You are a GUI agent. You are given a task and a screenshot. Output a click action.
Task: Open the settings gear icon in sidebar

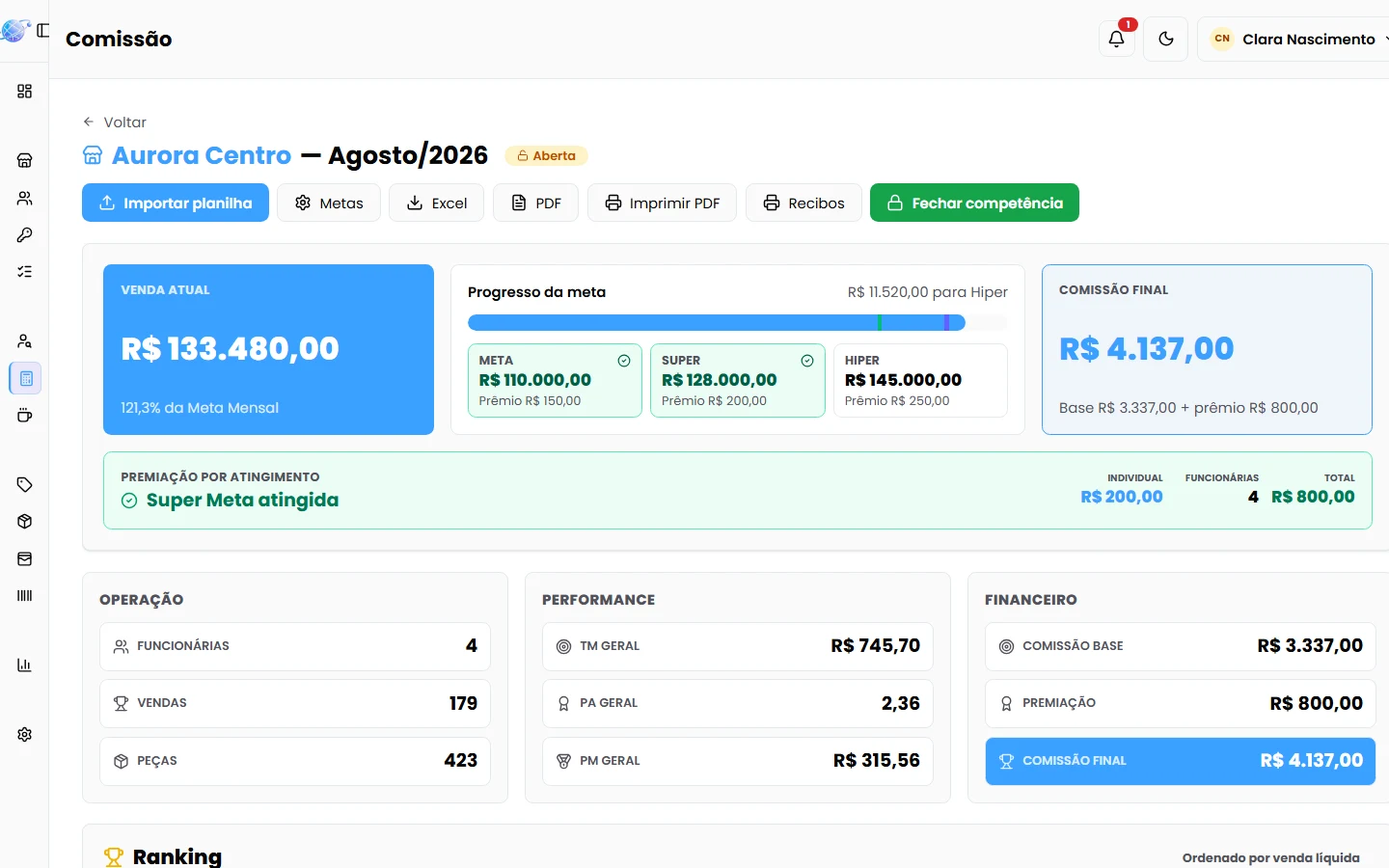[x=25, y=734]
